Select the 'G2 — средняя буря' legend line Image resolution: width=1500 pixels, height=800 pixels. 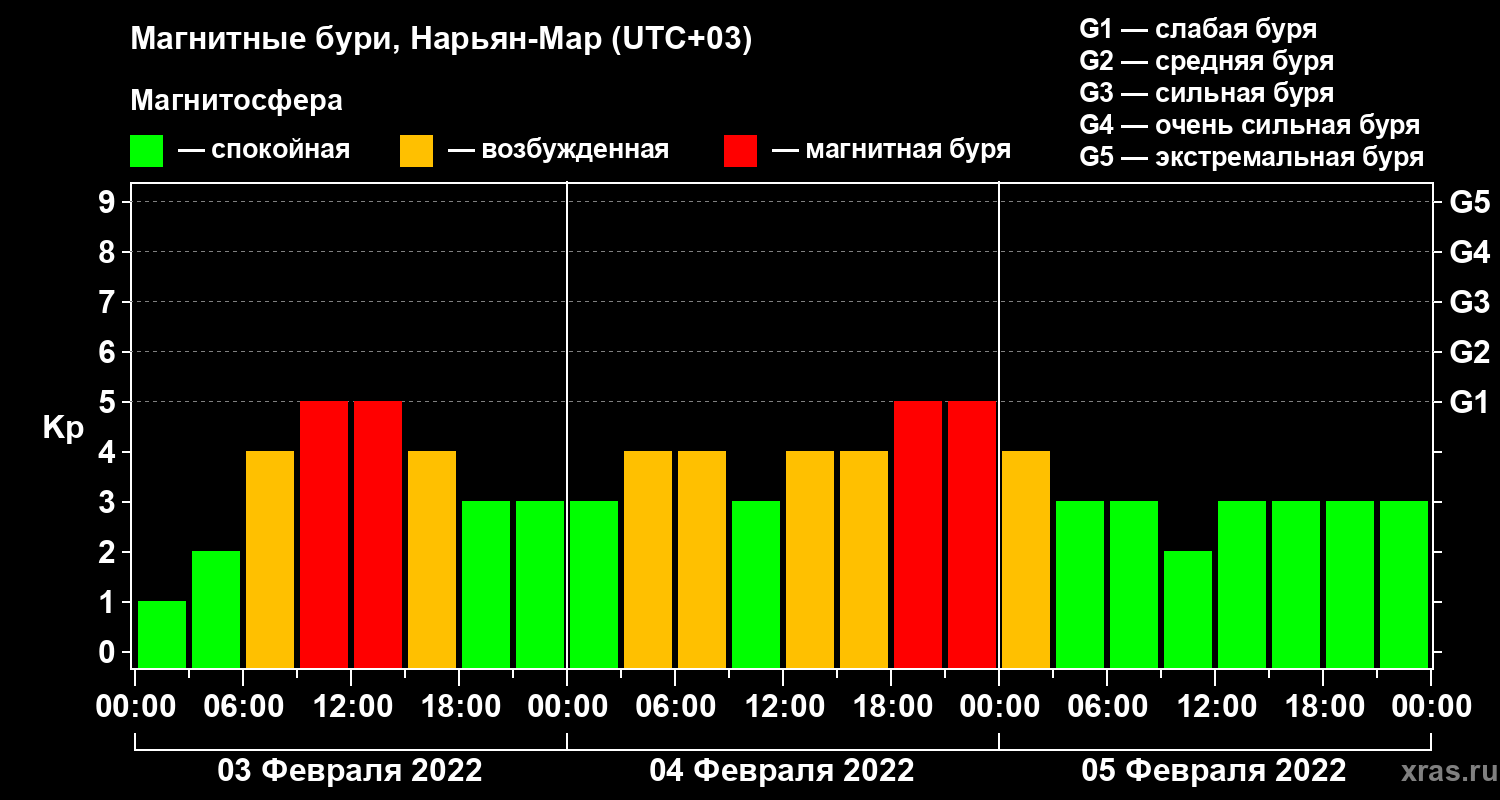click(x=1207, y=61)
